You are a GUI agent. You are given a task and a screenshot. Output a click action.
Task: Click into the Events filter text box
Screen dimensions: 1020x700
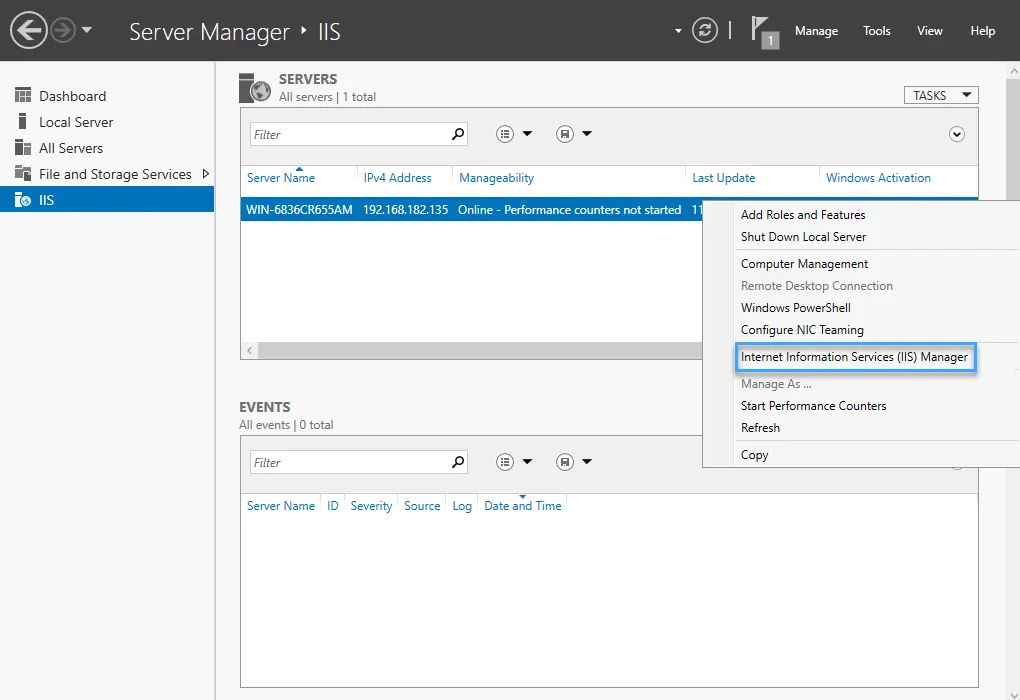coord(348,462)
